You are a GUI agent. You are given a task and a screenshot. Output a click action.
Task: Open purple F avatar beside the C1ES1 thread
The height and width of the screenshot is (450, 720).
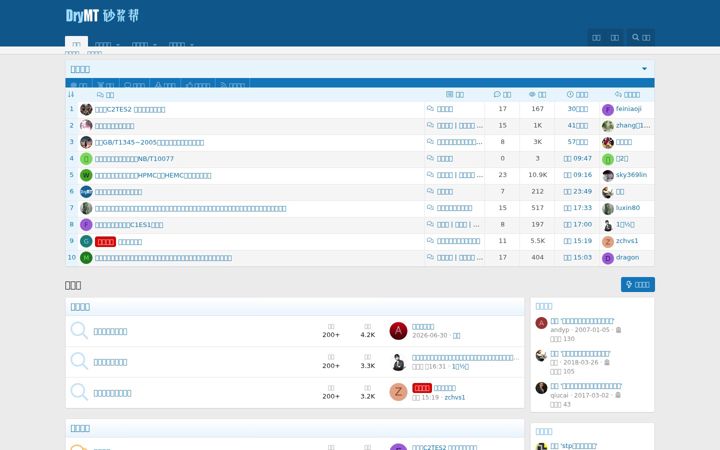86,225
